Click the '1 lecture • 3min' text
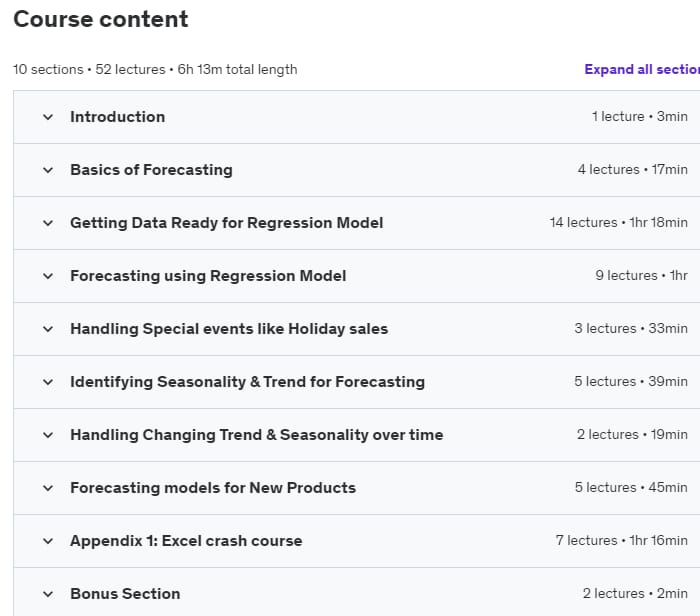This screenshot has width=700, height=616. pyautogui.click(x=640, y=117)
